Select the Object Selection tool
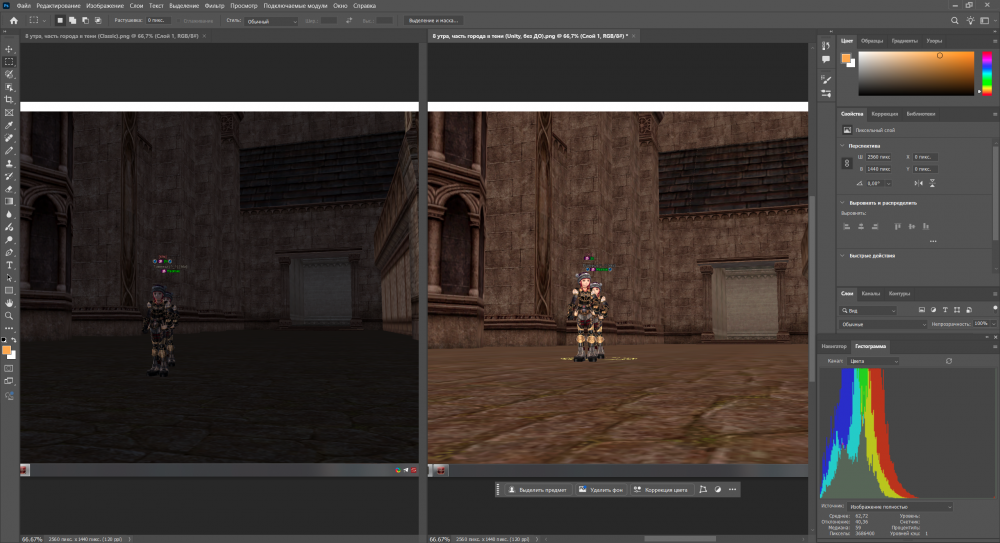The height and width of the screenshot is (543, 1000). point(9,87)
